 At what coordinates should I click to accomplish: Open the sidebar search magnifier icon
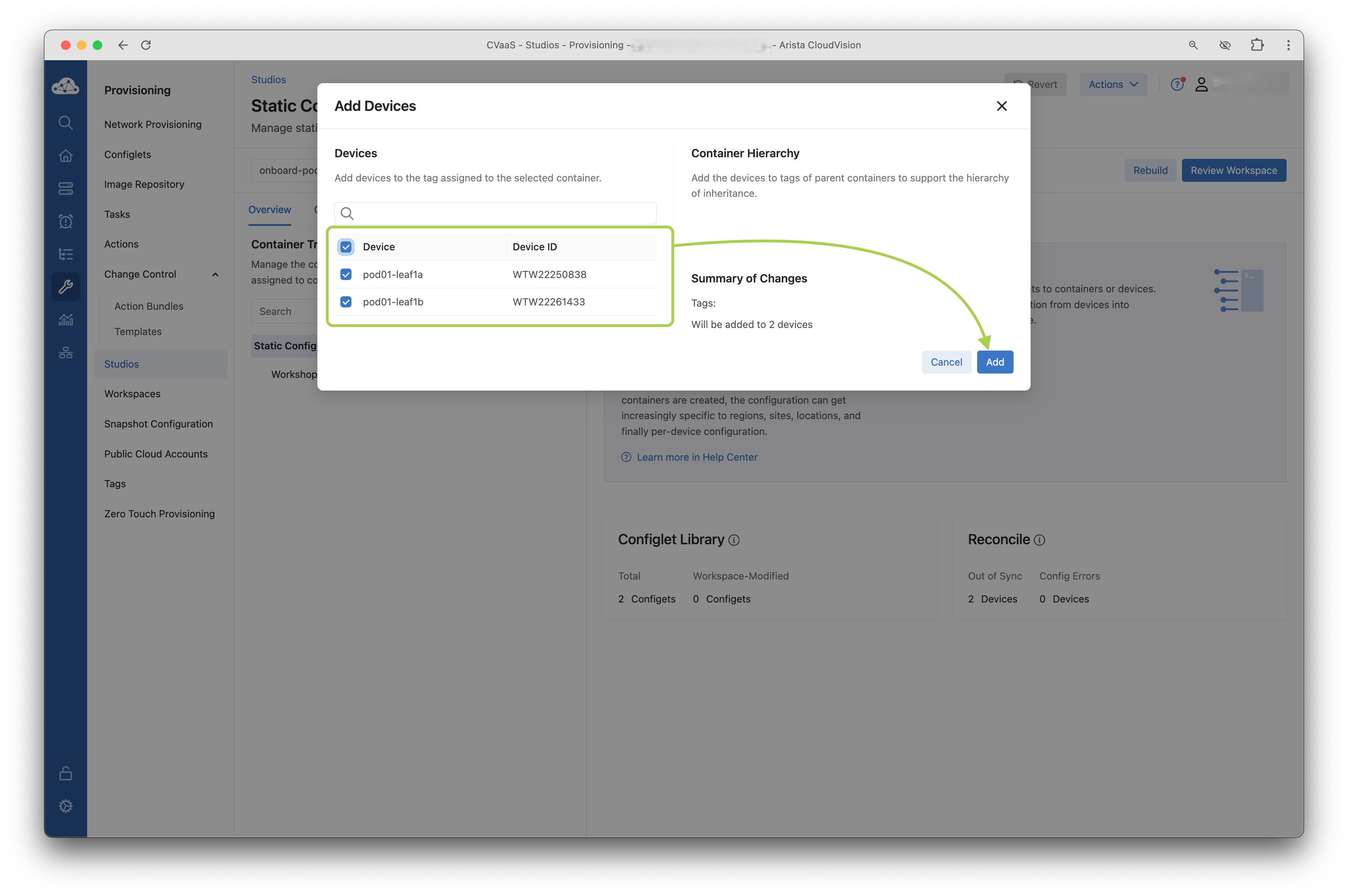pyautogui.click(x=65, y=122)
